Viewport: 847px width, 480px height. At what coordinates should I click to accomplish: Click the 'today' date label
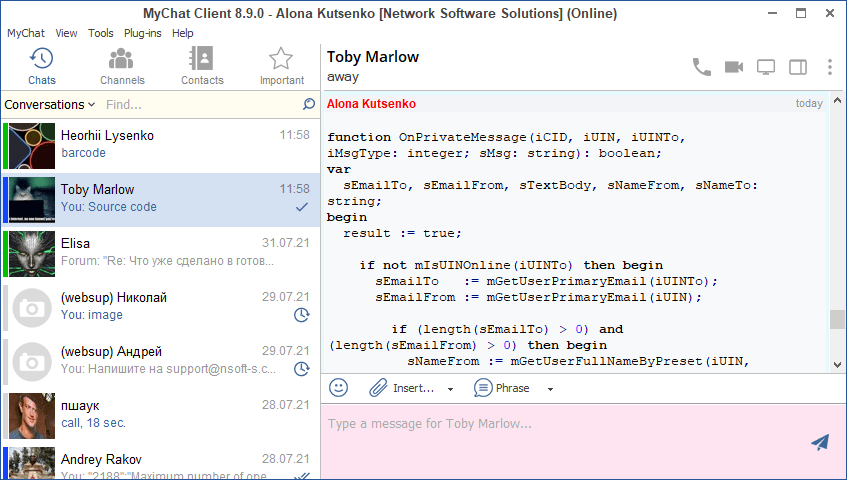pos(809,103)
